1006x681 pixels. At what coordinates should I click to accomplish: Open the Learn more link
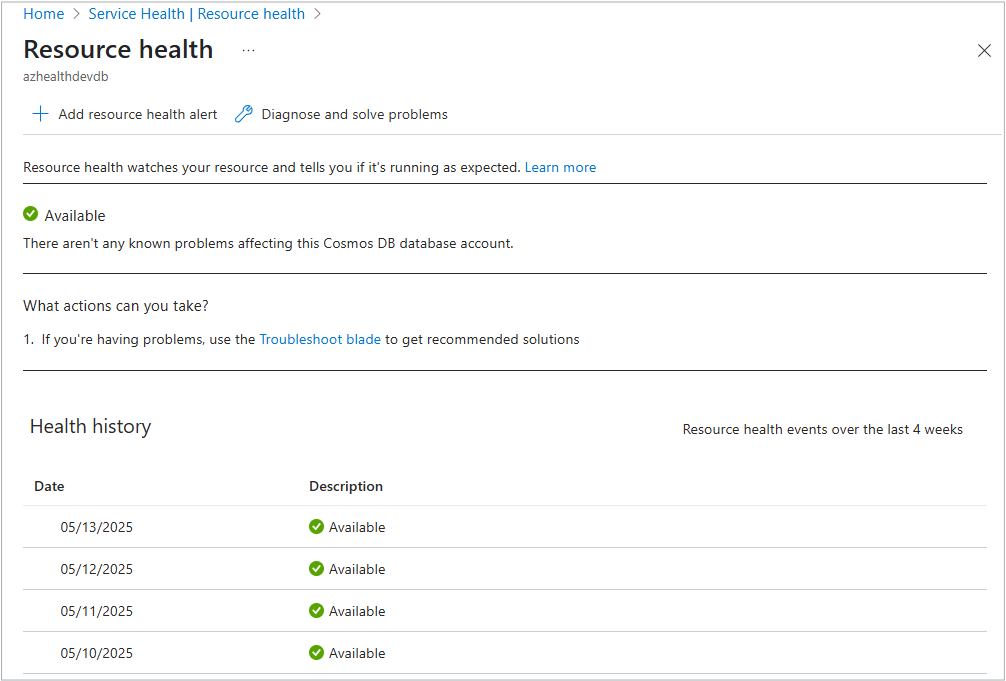[560, 167]
